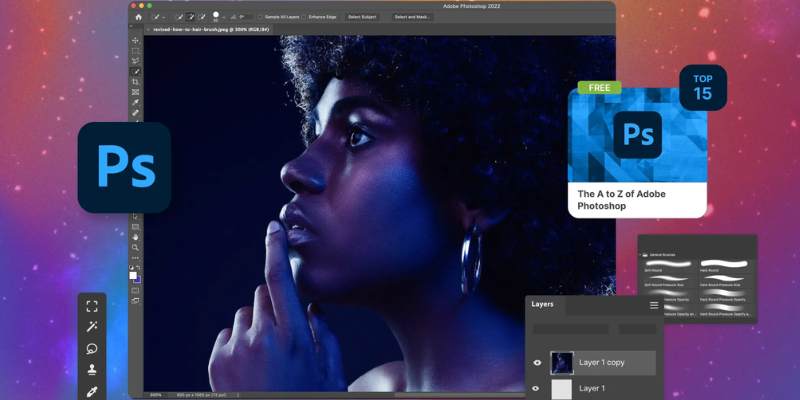Go to the Photoshop Home screen icon

[x=138, y=17]
